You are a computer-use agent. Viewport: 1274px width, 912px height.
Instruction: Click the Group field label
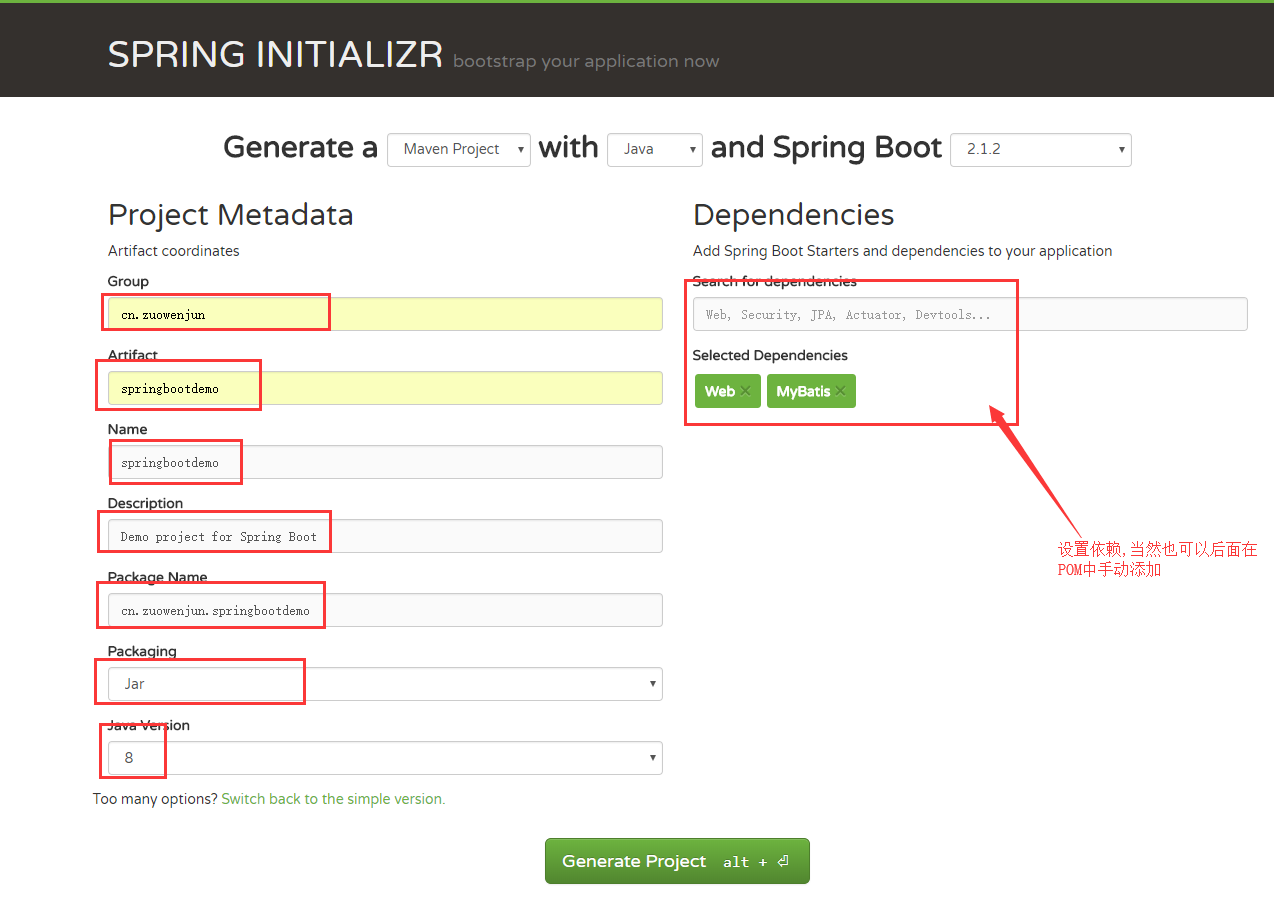128,281
